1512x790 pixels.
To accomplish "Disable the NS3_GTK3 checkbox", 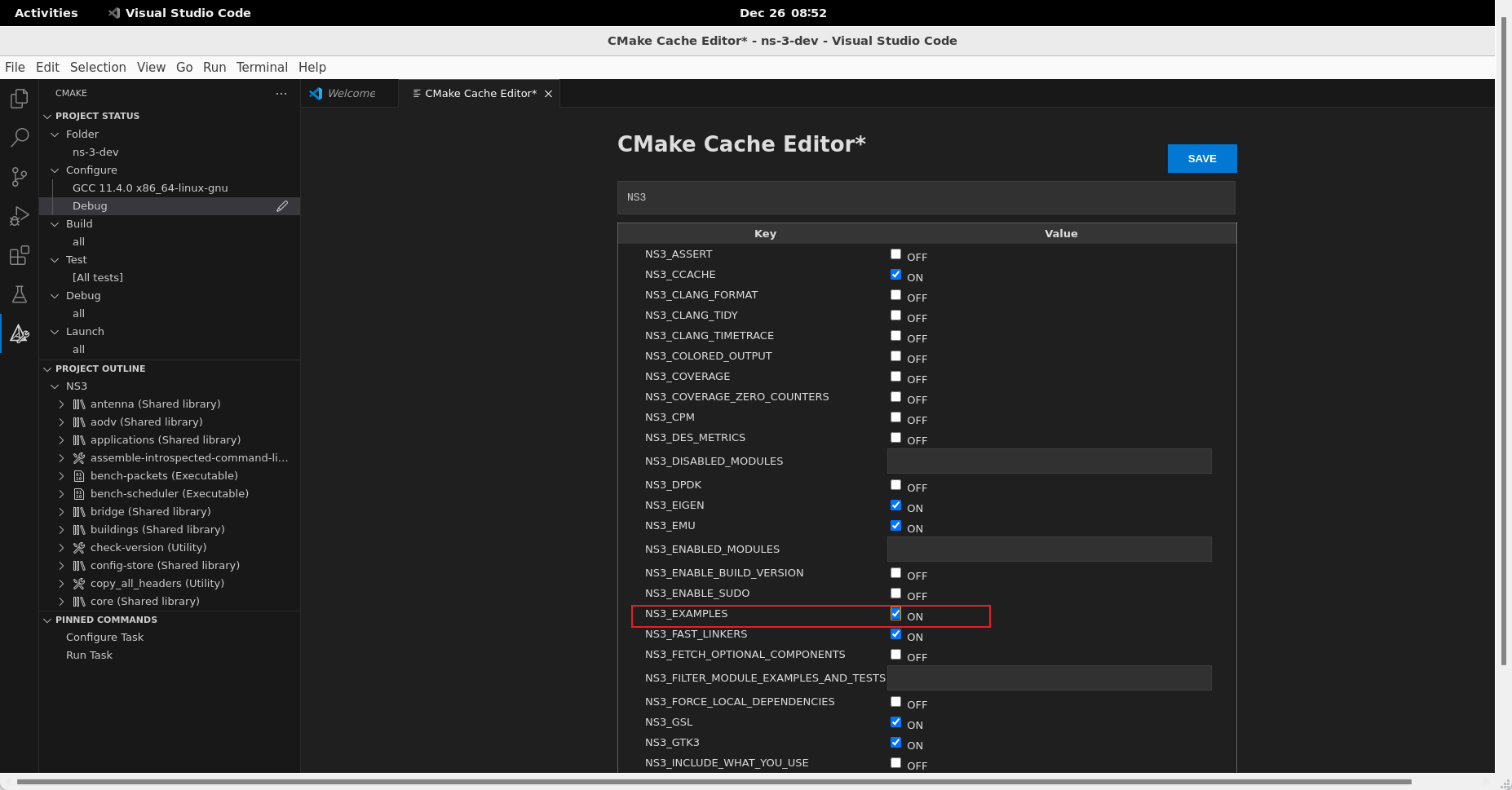I will coord(895,743).
